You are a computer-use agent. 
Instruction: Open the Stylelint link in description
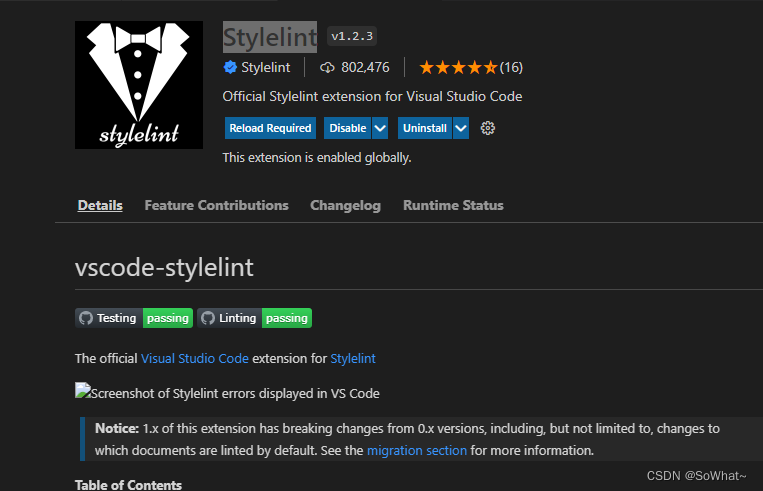pyautogui.click(x=353, y=359)
